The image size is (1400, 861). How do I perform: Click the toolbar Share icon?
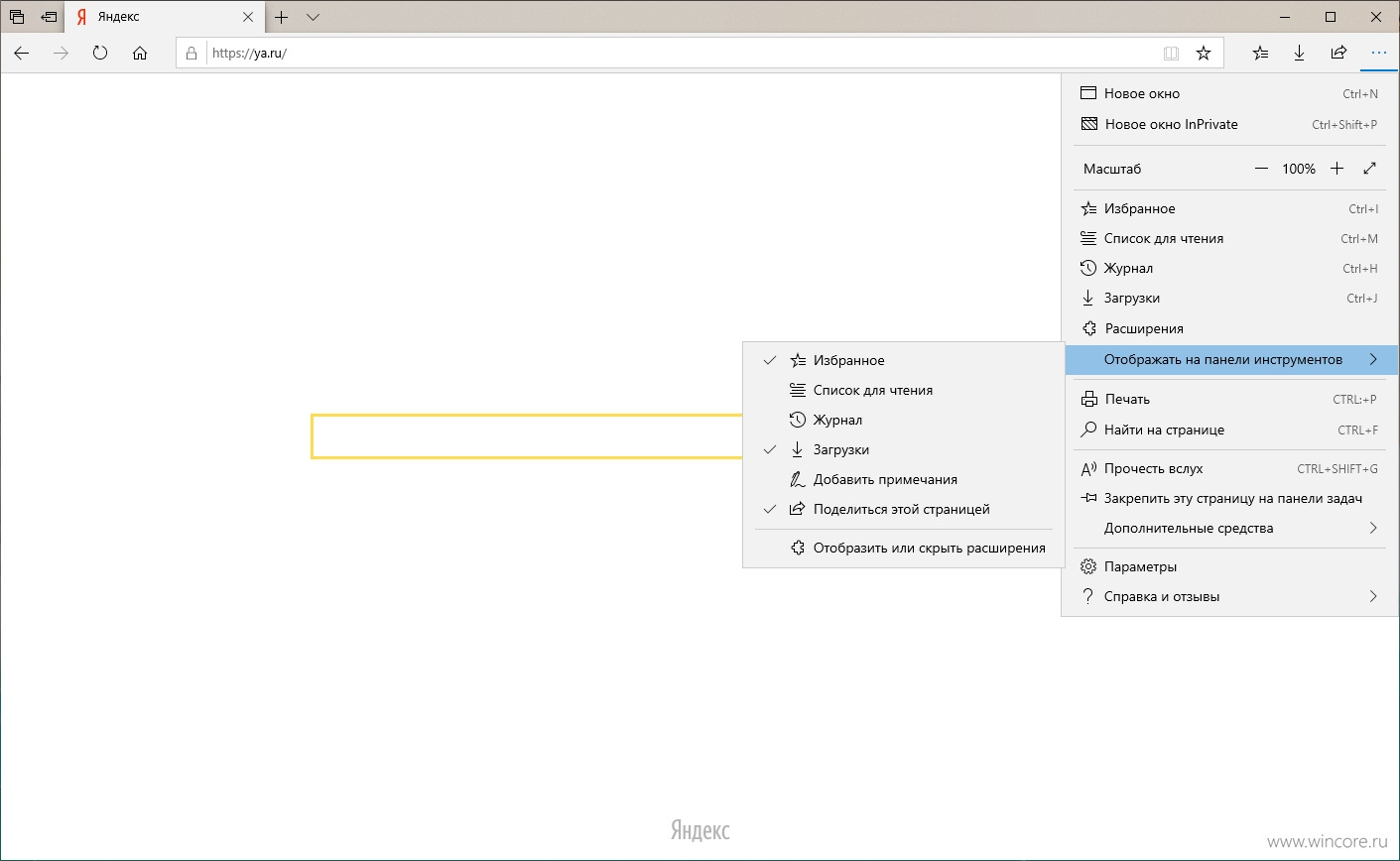[x=1338, y=54]
